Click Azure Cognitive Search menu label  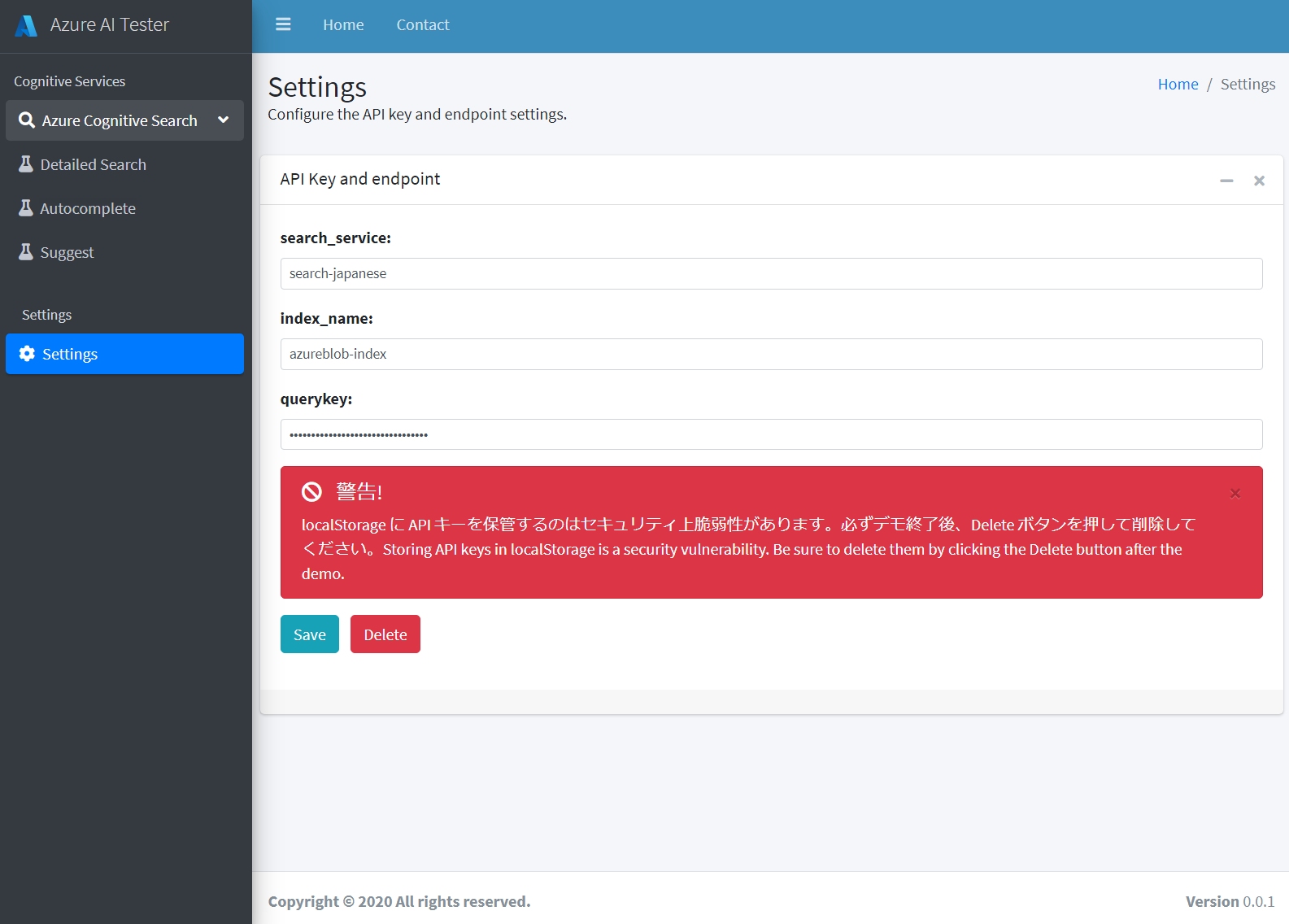120,120
